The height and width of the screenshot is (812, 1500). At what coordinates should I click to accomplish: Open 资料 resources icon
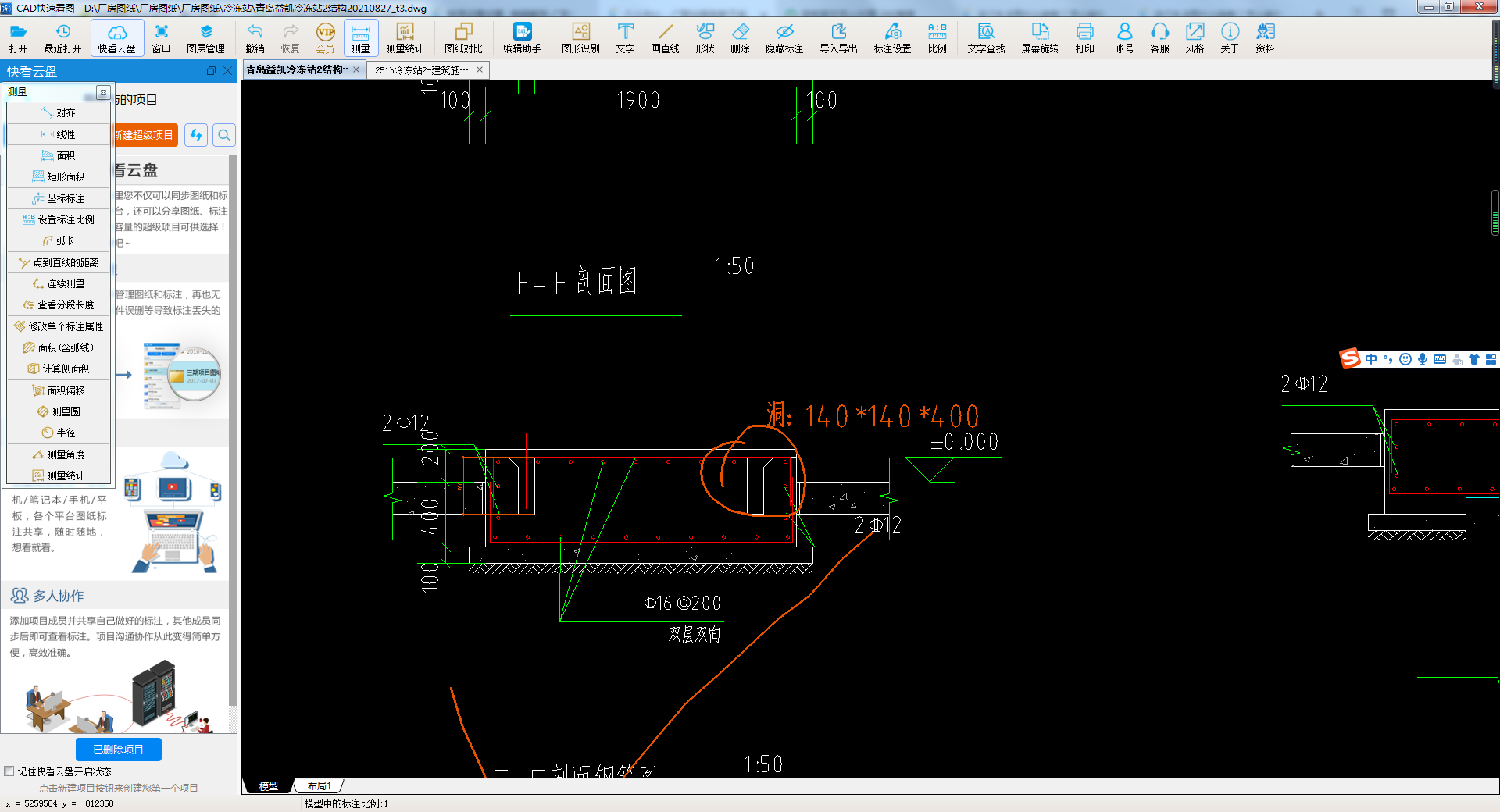[1265, 37]
